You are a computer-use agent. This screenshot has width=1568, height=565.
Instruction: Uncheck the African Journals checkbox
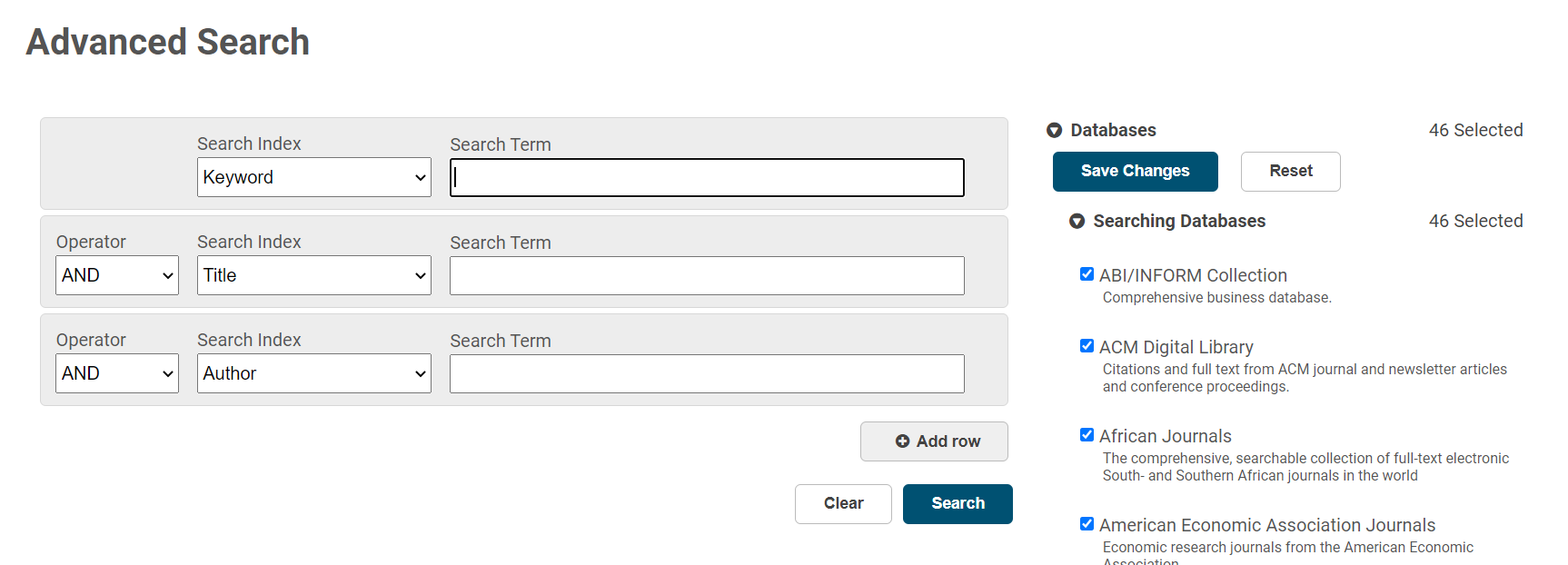(1087, 435)
